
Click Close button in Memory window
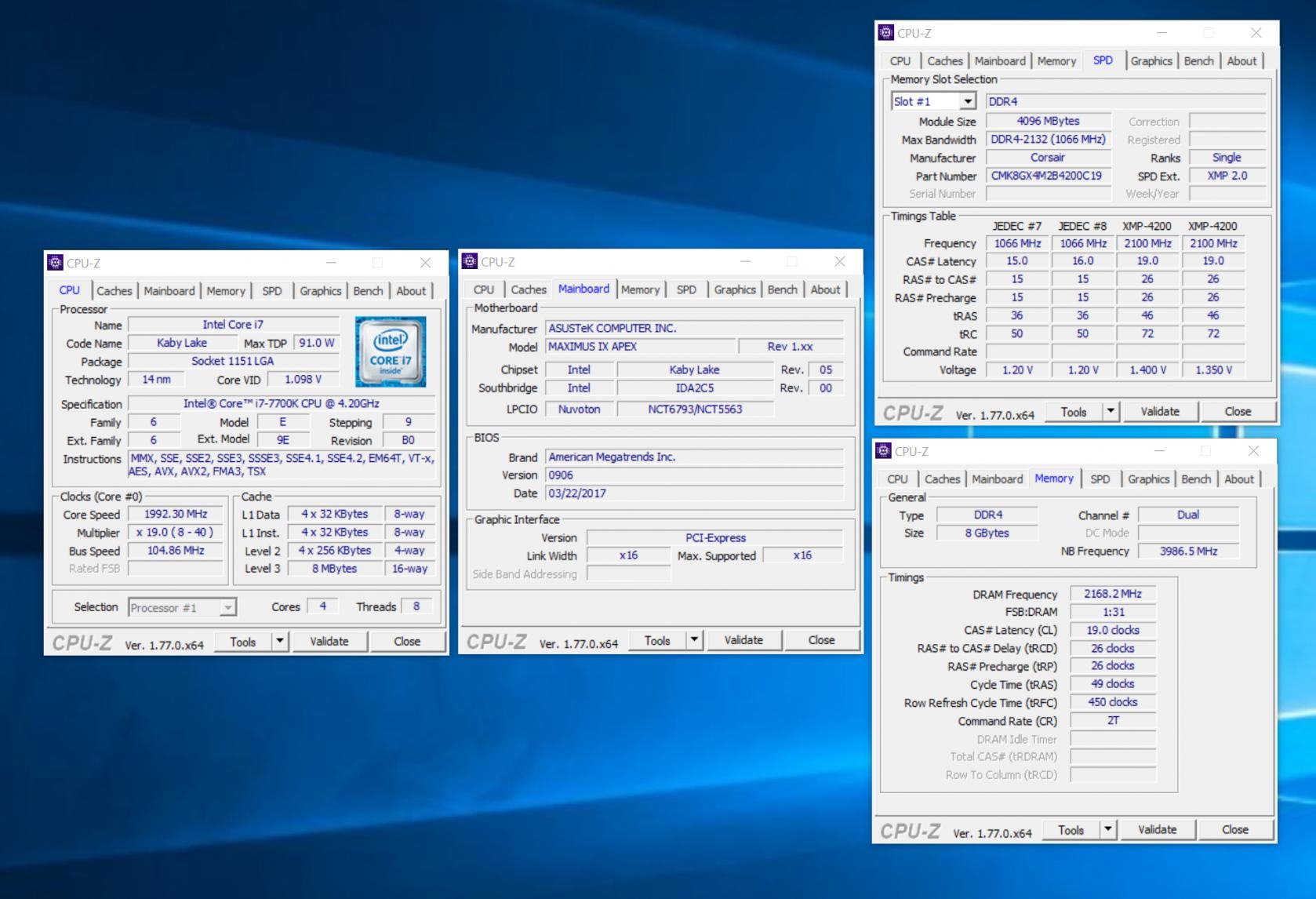pos(1234,828)
